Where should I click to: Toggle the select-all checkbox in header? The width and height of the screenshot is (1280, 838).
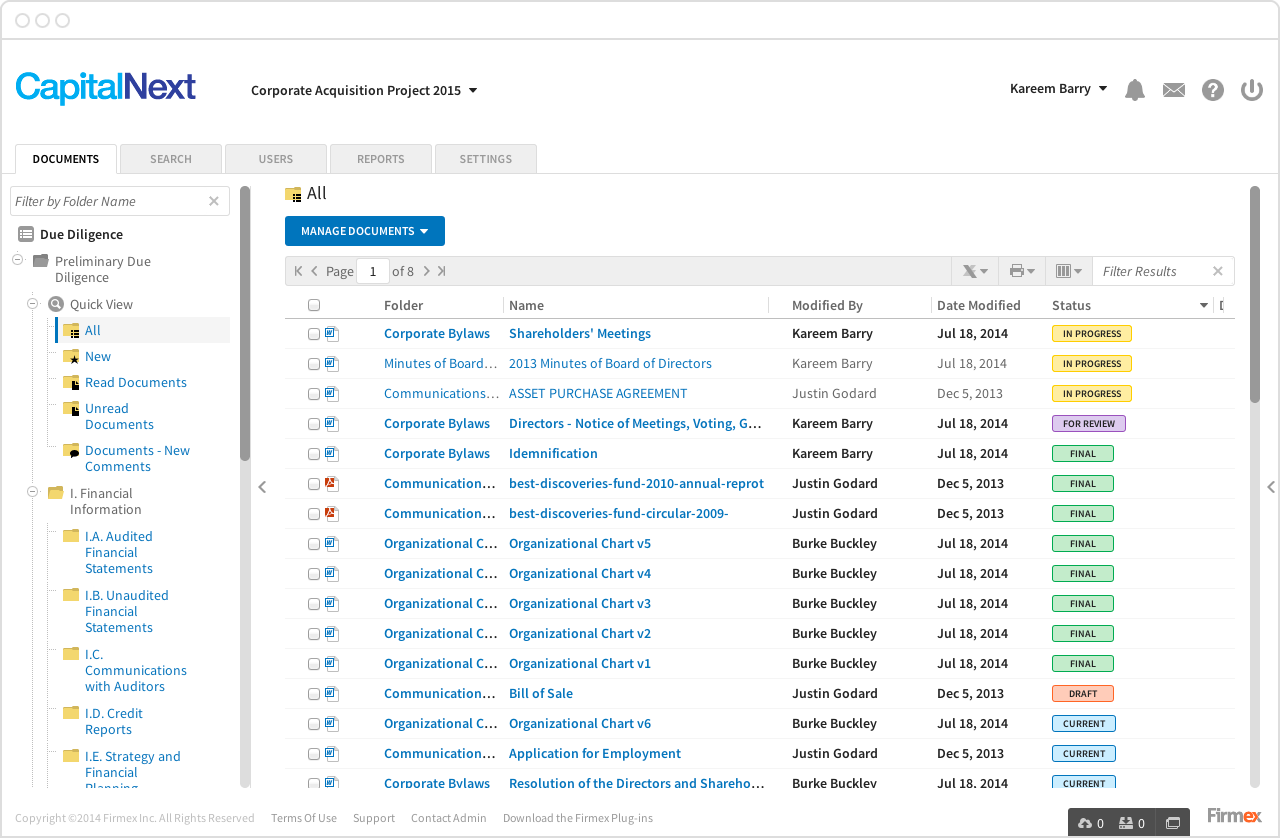pyautogui.click(x=314, y=305)
